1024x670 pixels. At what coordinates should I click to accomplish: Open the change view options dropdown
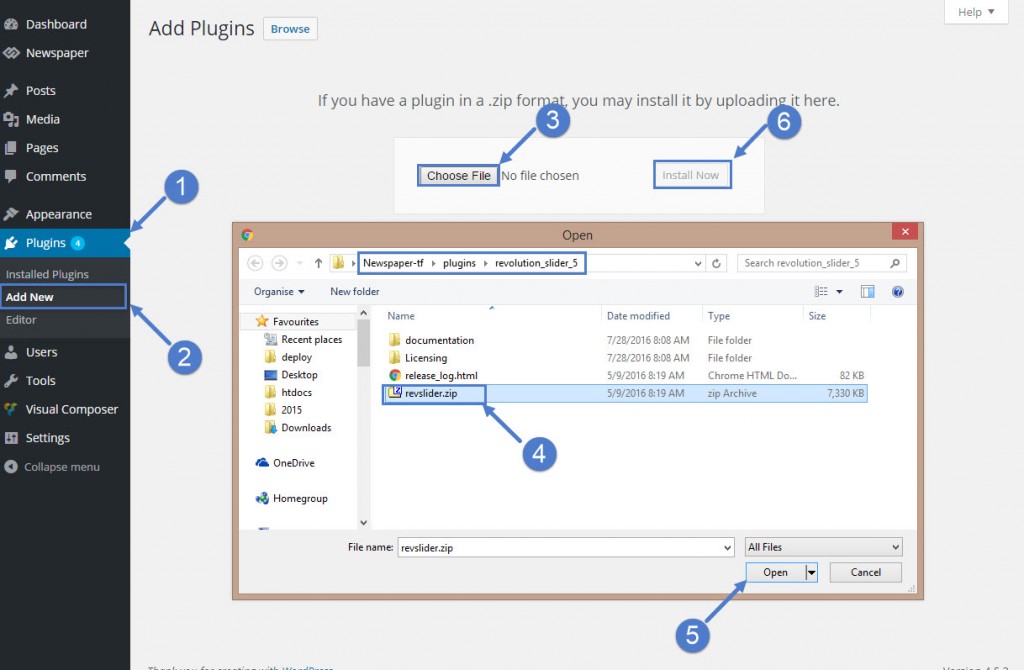click(x=839, y=292)
